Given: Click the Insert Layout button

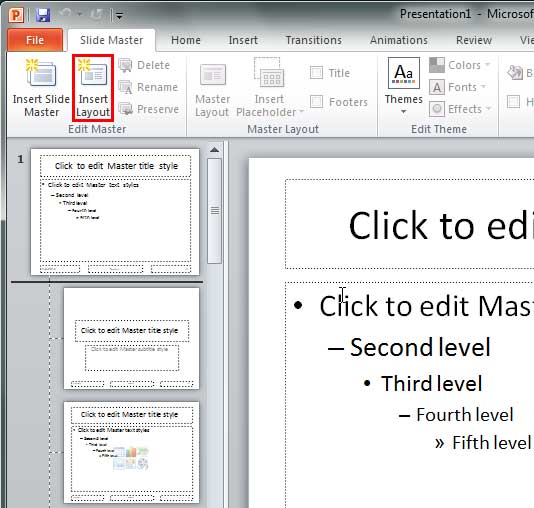Looking at the screenshot, I should [93, 88].
